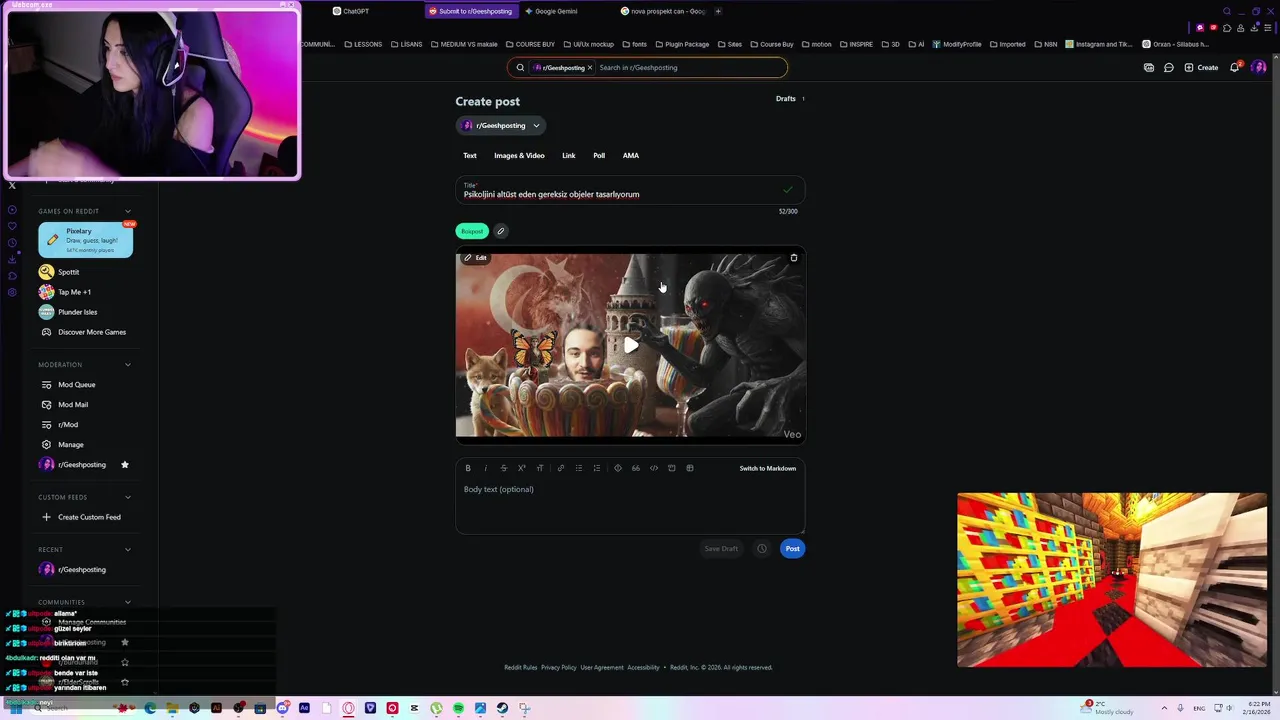Remove the r/Geeshposting search filter chip
The width and height of the screenshot is (1280, 720).
pyautogui.click(x=590, y=68)
